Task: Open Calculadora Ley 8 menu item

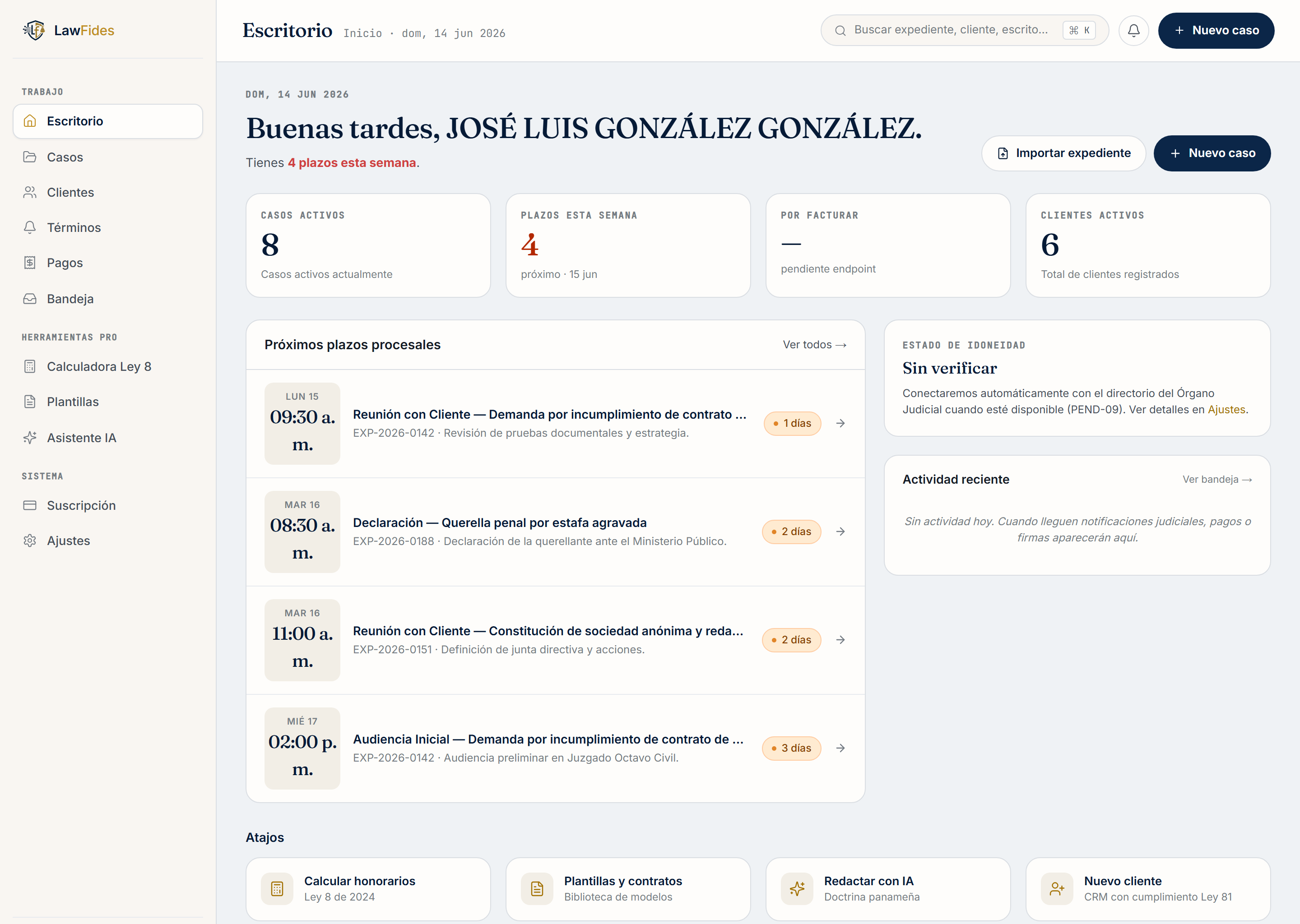Action: (108, 366)
